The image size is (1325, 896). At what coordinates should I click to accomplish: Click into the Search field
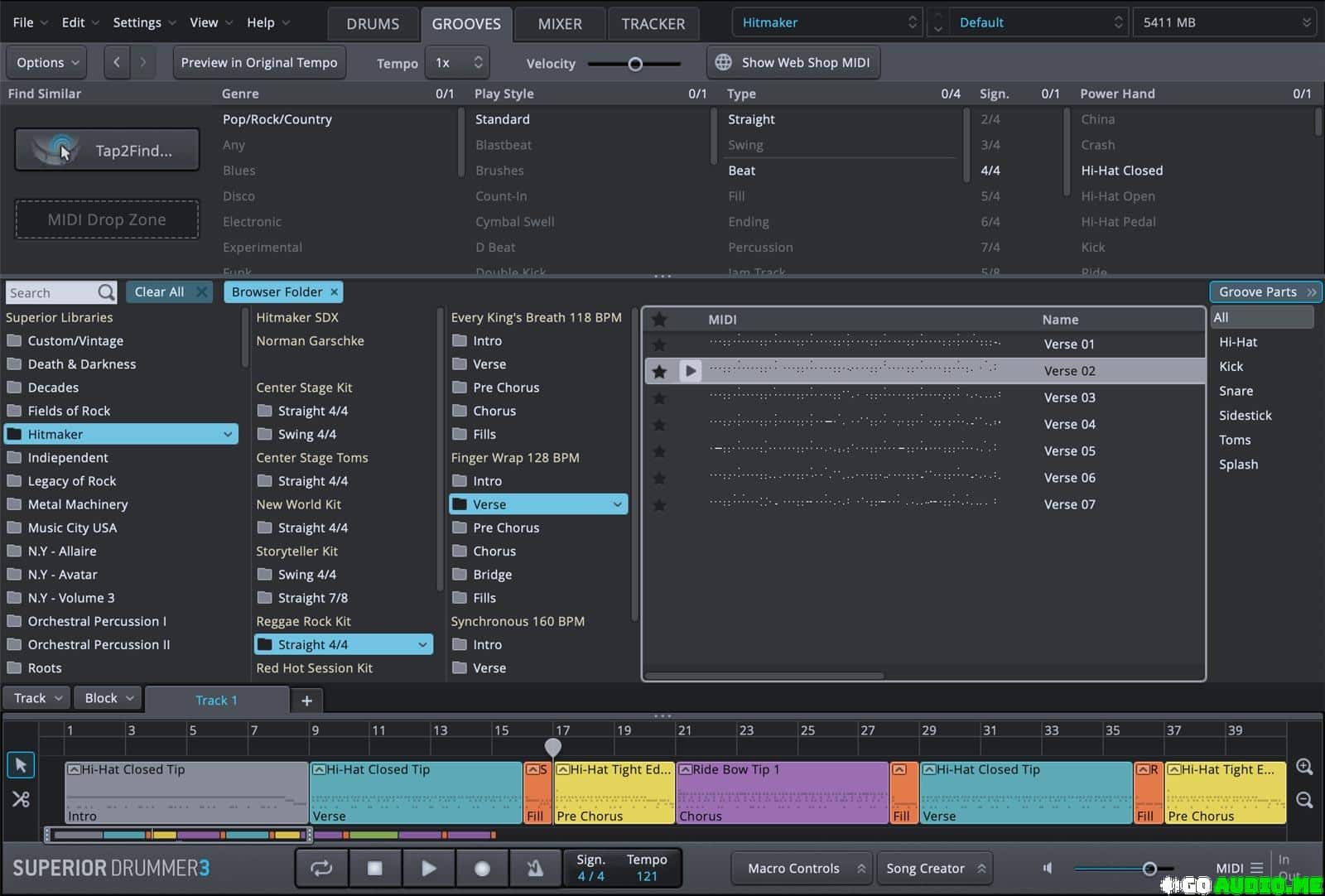click(x=51, y=292)
